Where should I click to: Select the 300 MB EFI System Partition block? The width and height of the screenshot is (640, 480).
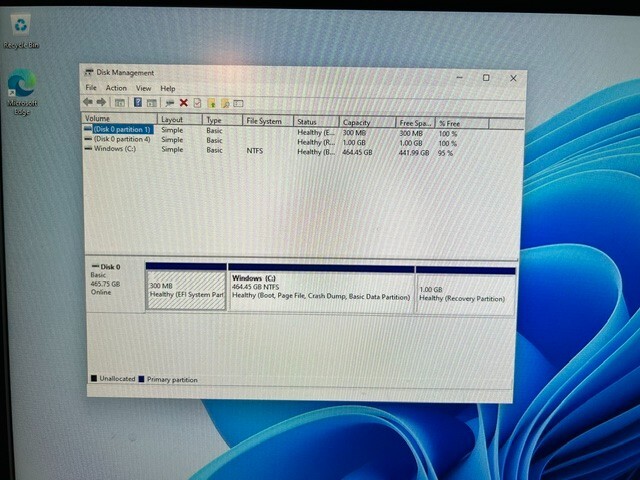tap(186, 287)
